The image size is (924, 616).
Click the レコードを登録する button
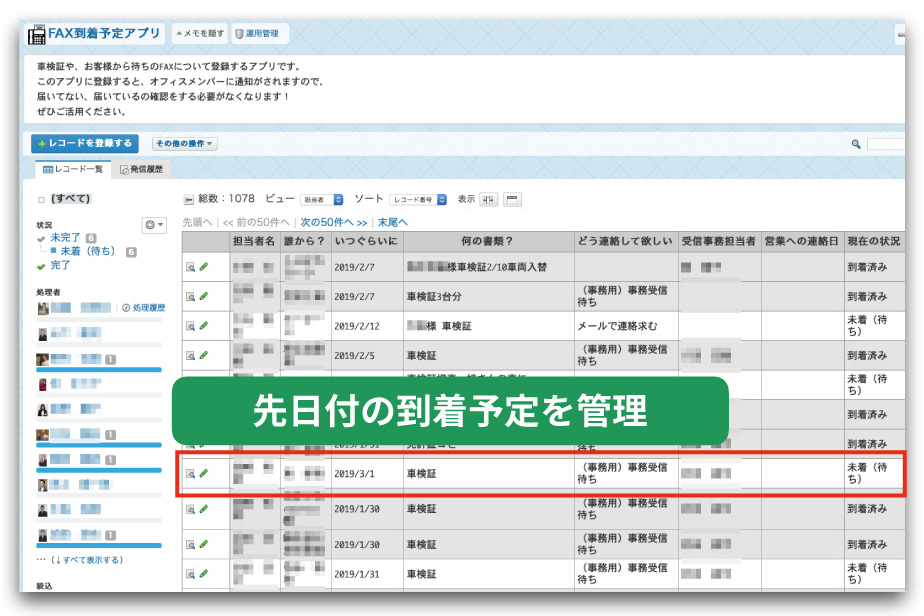click(85, 144)
